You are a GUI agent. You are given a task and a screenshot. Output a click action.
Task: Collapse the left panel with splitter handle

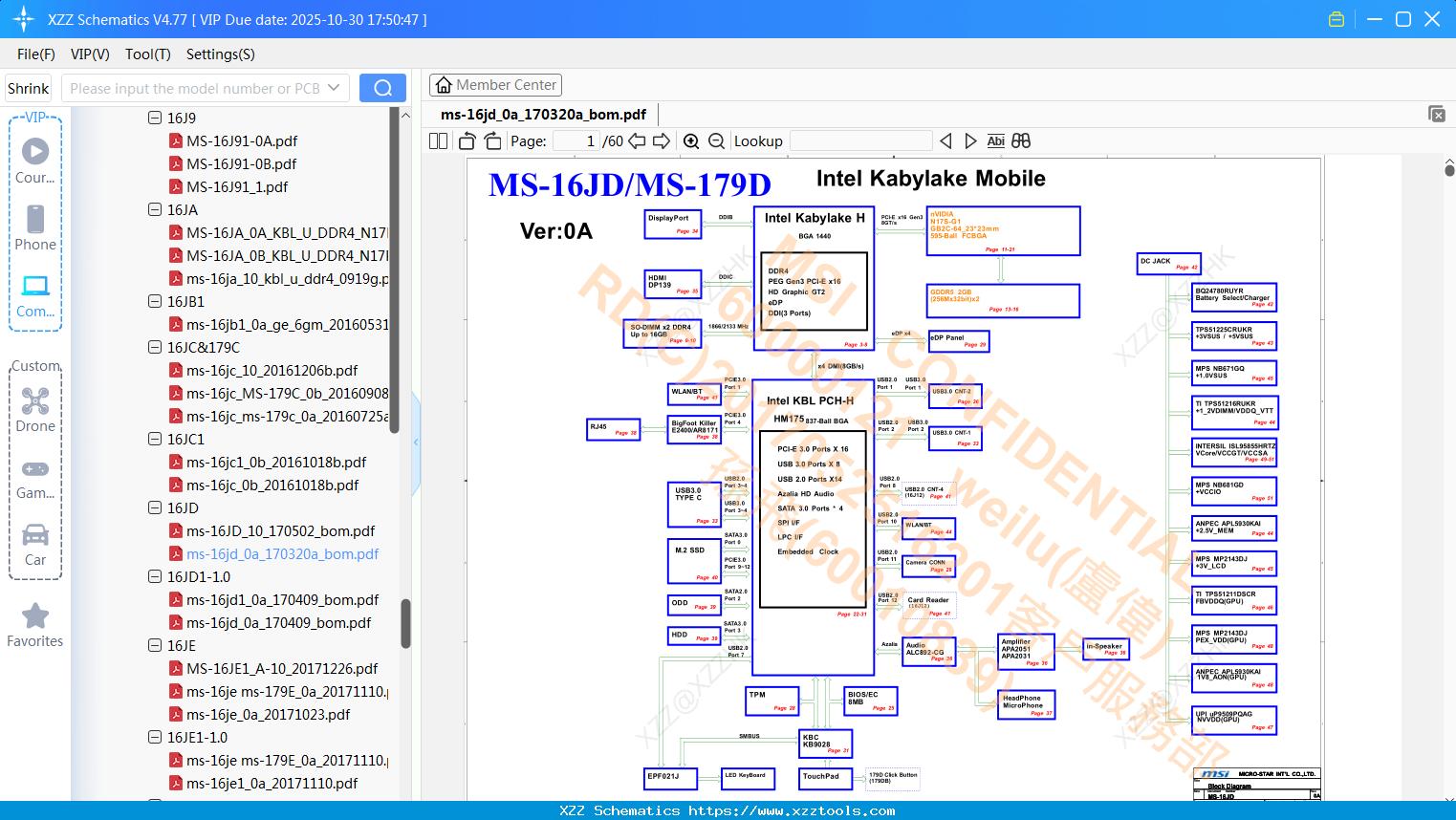[416, 442]
